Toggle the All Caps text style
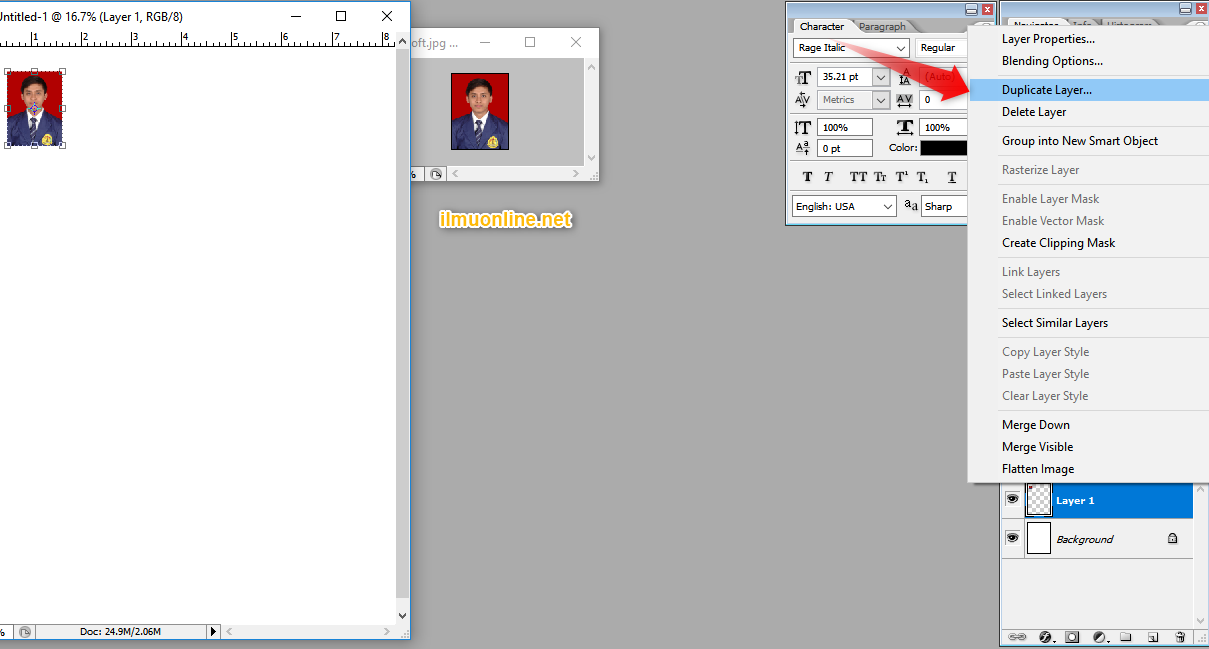Image resolution: width=1209 pixels, height=649 pixels. click(858, 177)
